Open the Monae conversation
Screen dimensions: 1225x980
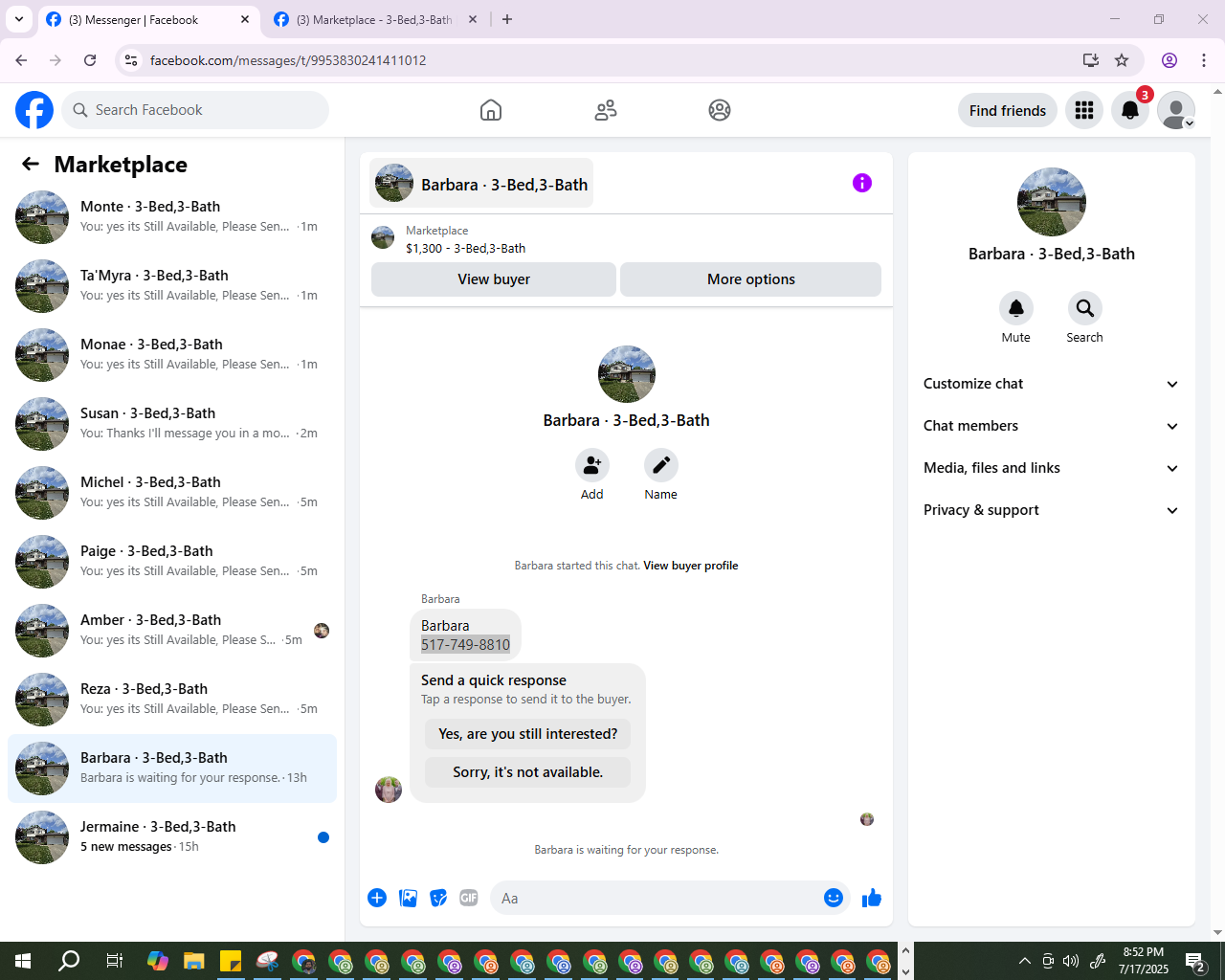pyautogui.click(x=172, y=355)
